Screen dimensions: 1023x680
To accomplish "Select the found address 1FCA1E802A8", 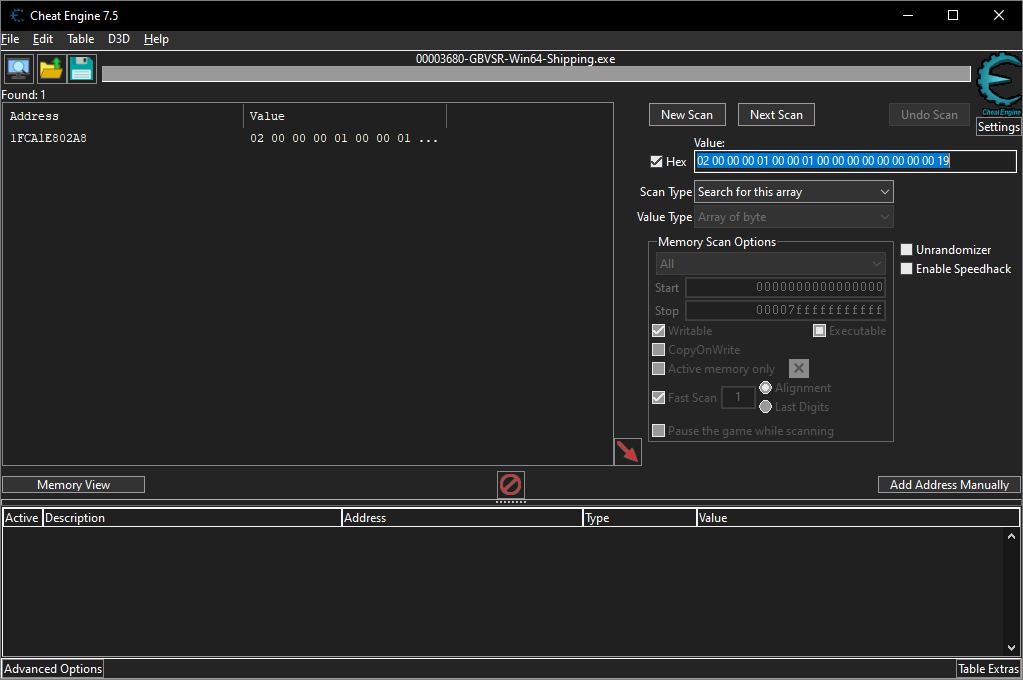I will click(48, 138).
